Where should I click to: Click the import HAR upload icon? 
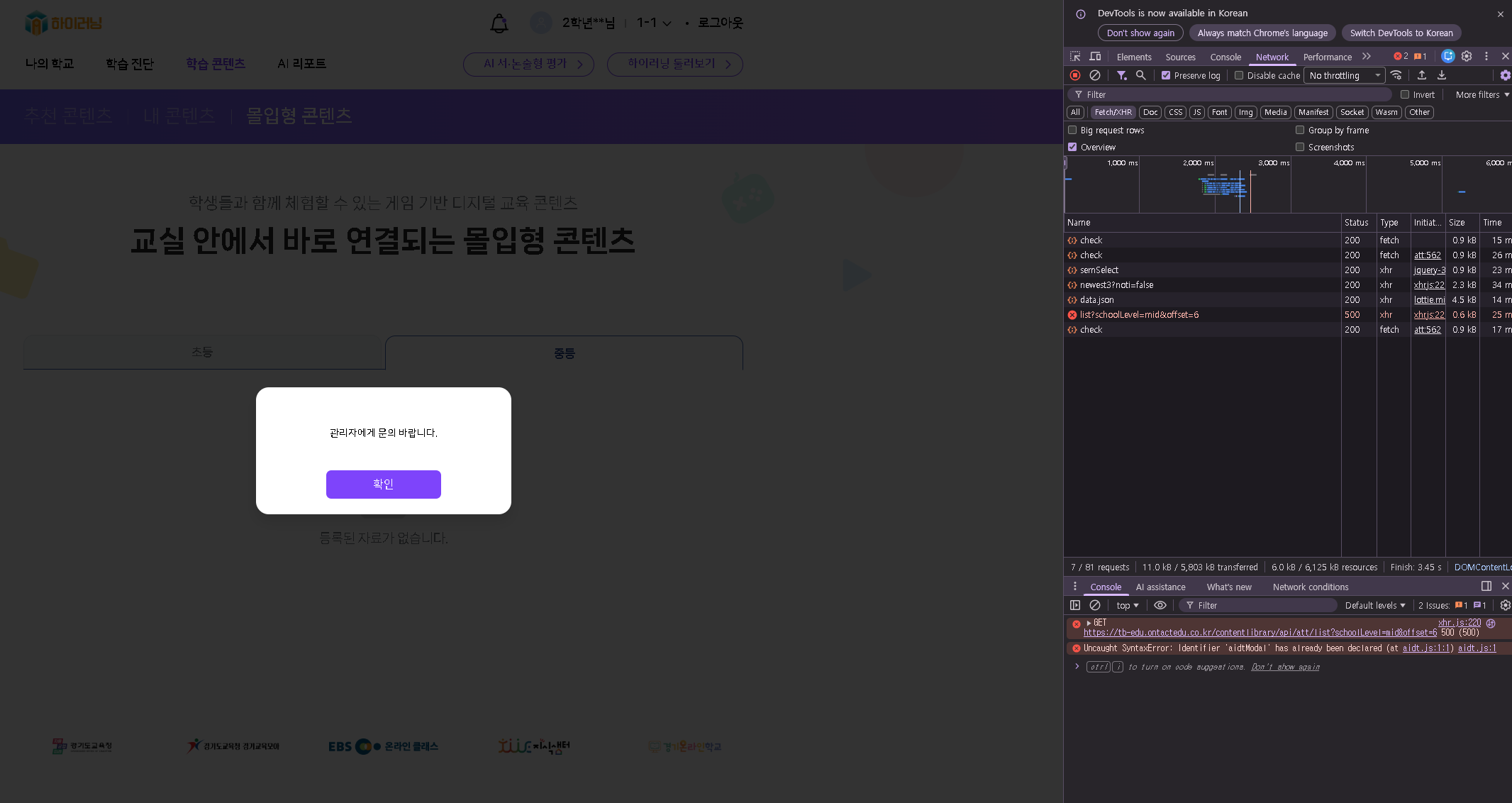pyautogui.click(x=1421, y=75)
